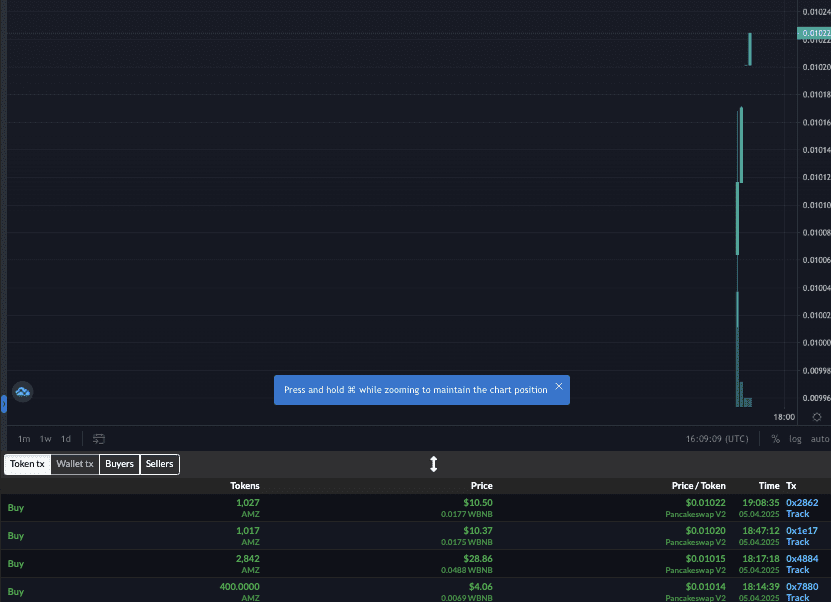Click the 1,027 token amount

click(248, 502)
